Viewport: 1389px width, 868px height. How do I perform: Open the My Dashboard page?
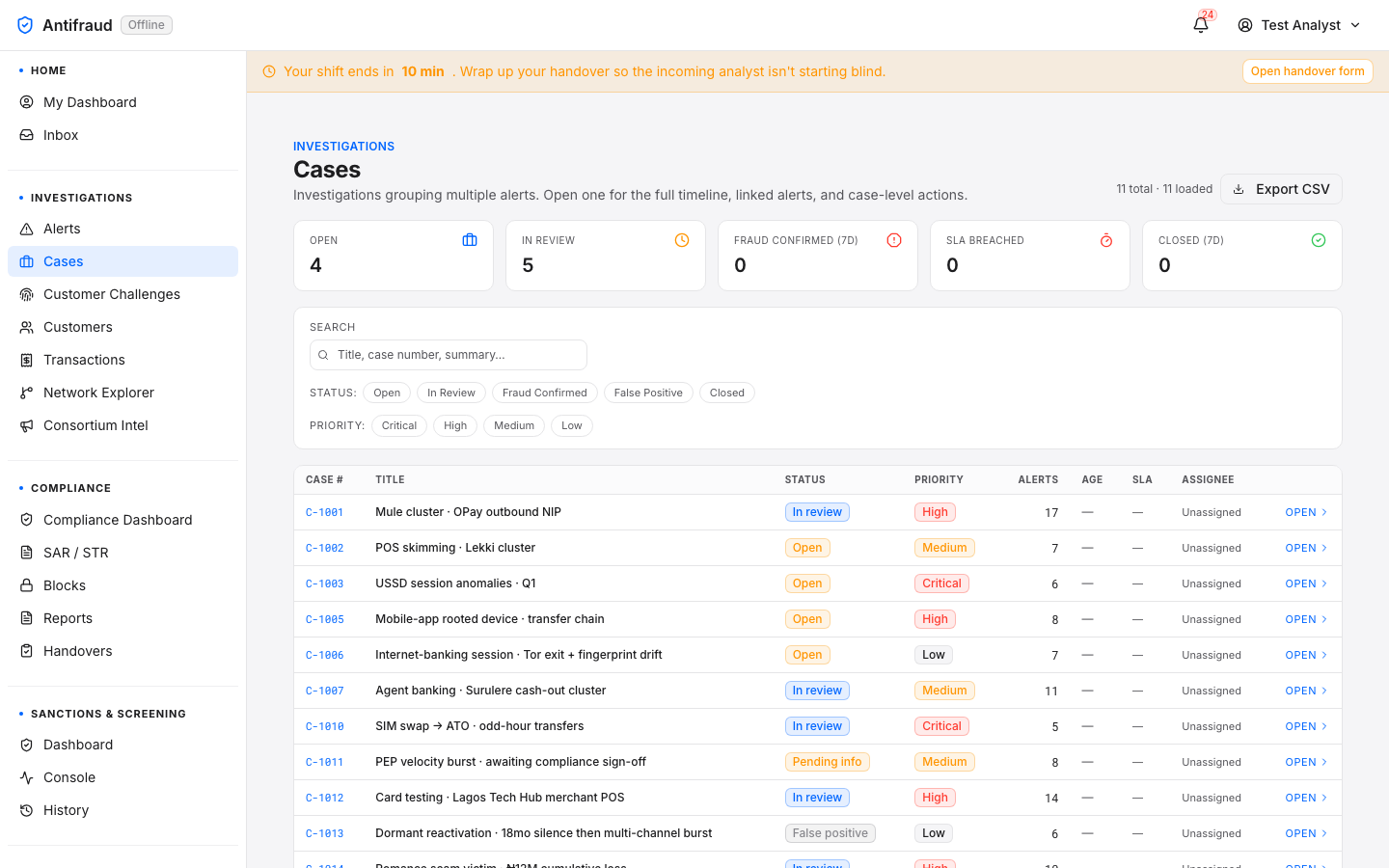(x=123, y=102)
